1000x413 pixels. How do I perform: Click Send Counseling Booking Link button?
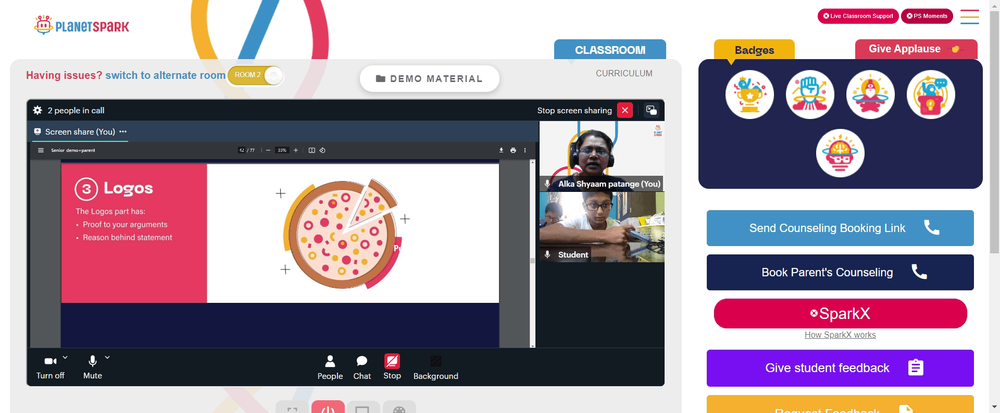click(x=840, y=228)
